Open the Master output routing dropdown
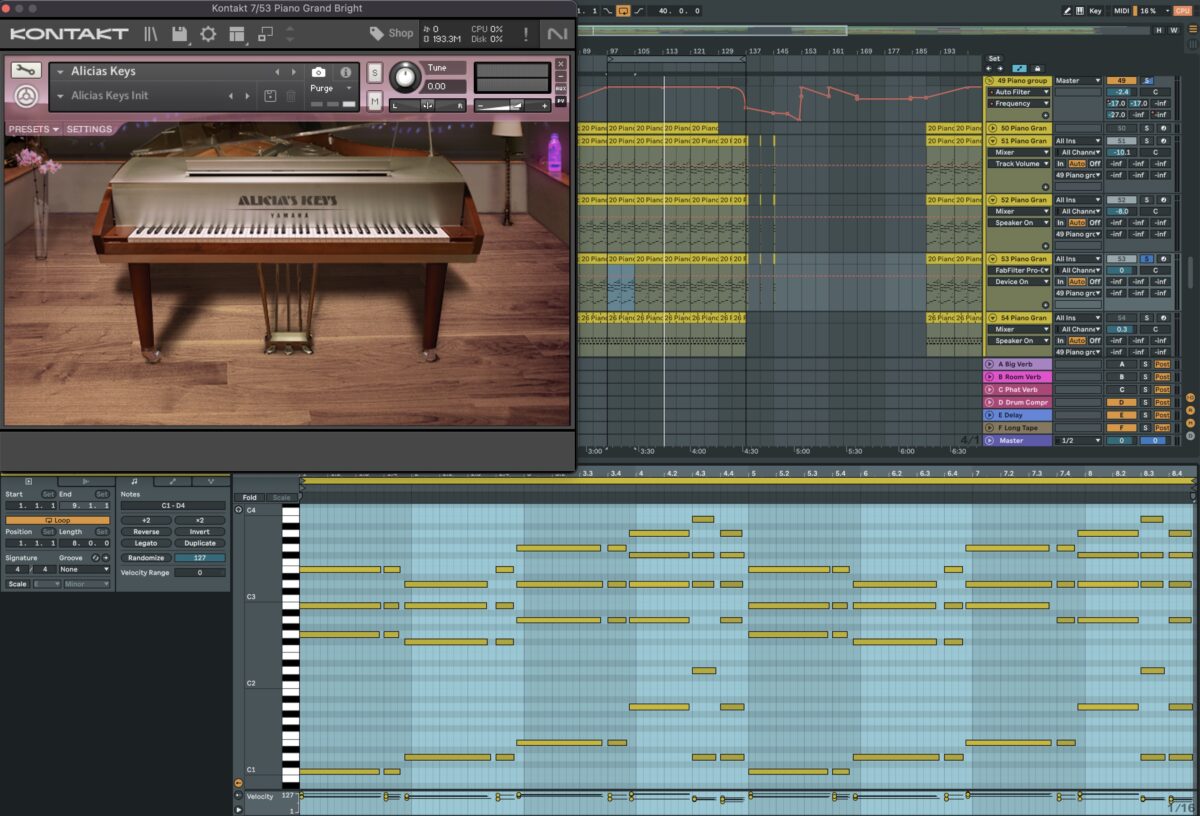 pyautogui.click(x=1078, y=80)
